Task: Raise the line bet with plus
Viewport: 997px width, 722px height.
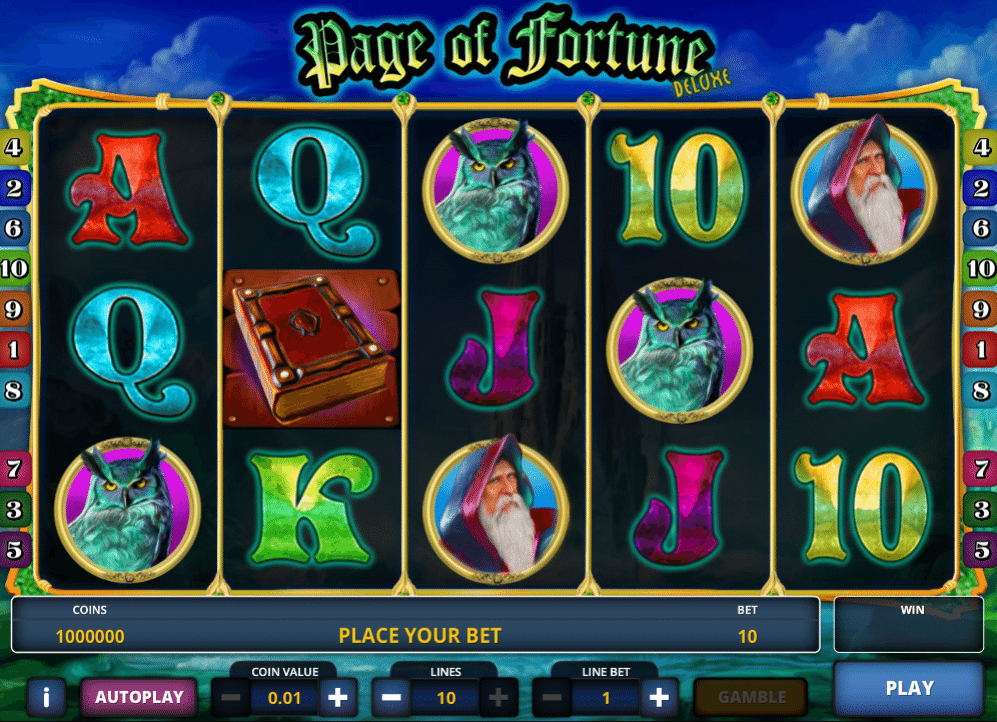Action: (659, 697)
